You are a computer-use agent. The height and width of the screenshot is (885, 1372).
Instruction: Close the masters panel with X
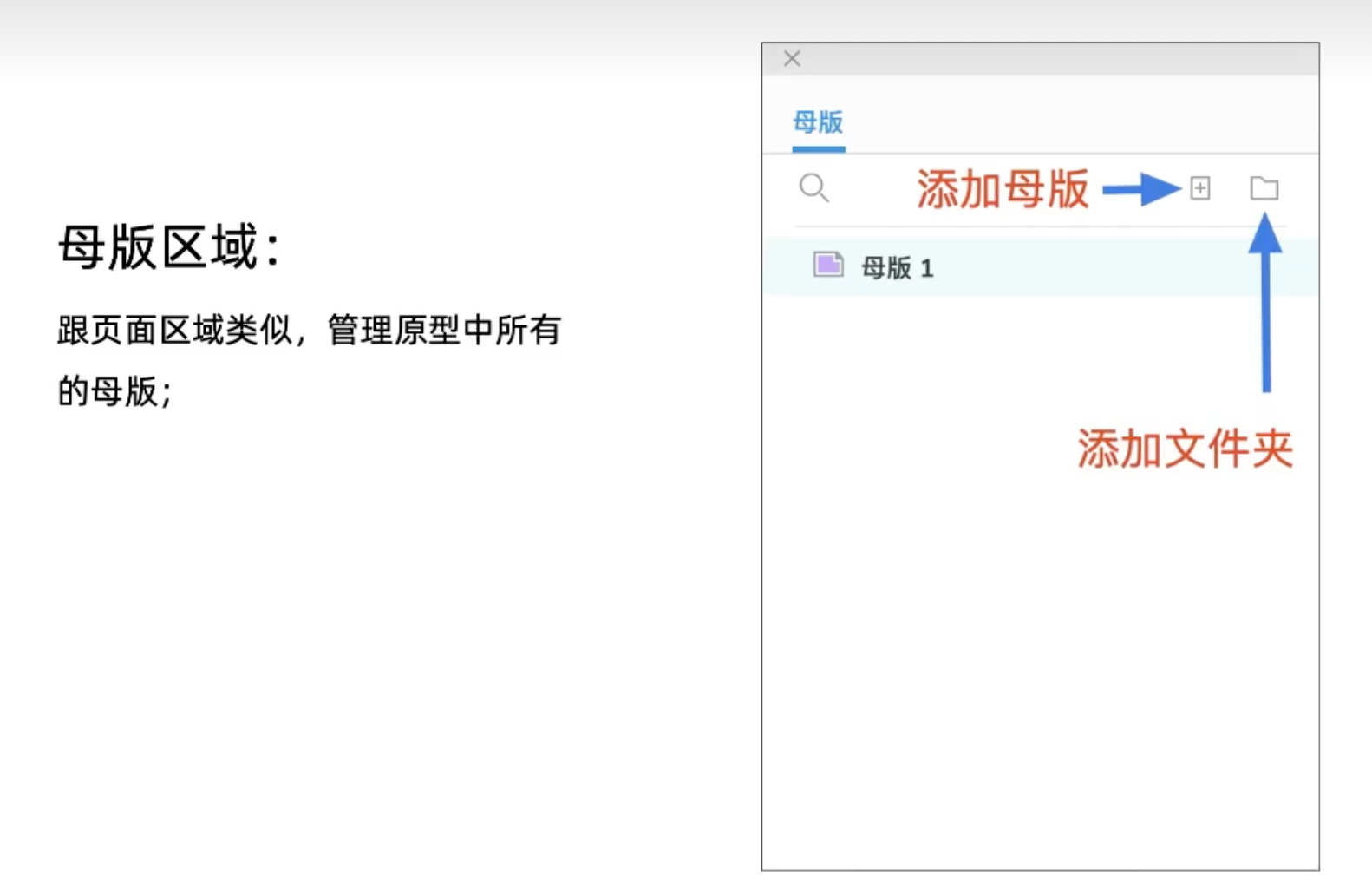792,59
